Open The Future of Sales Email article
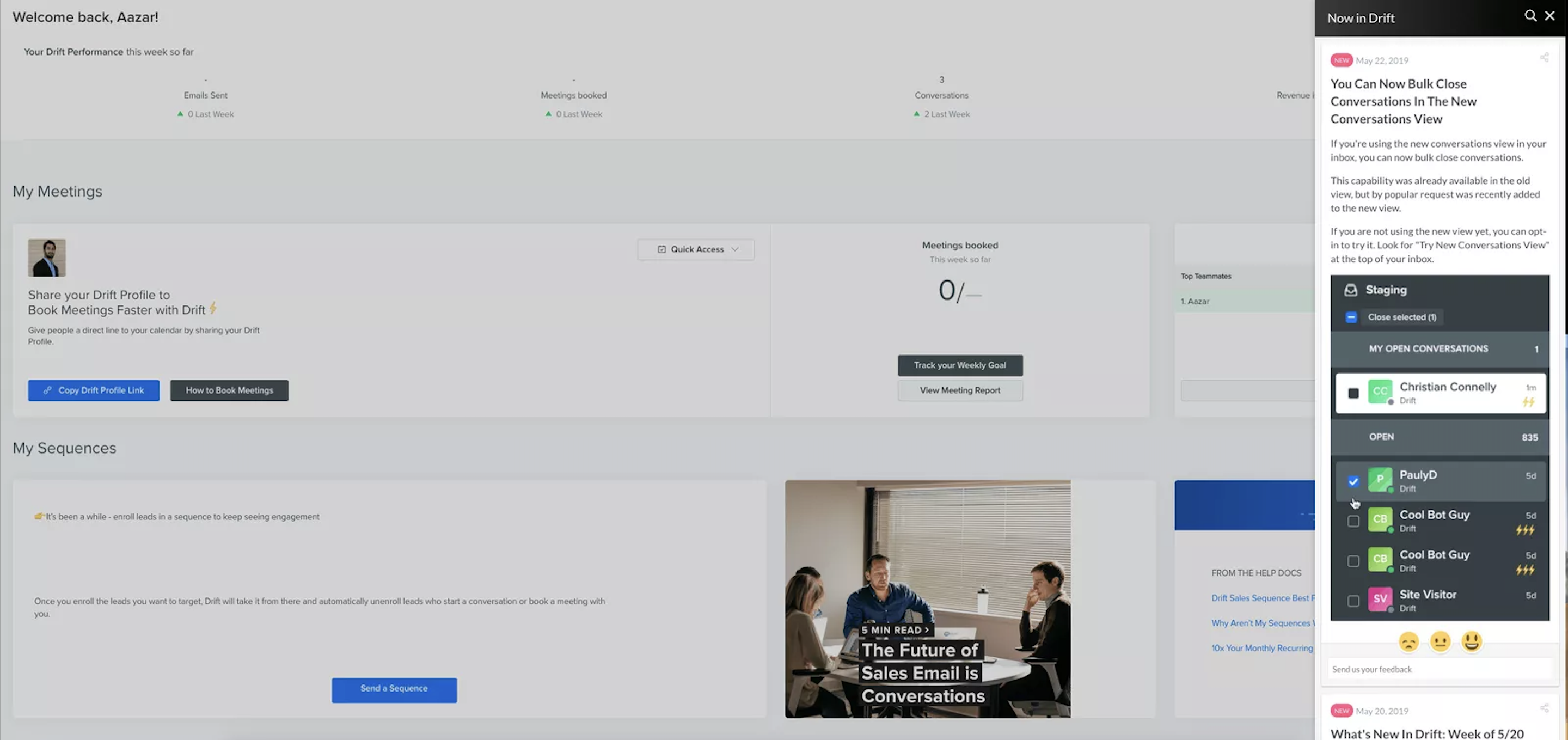The image size is (1568, 740). pyautogui.click(x=922, y=673)
